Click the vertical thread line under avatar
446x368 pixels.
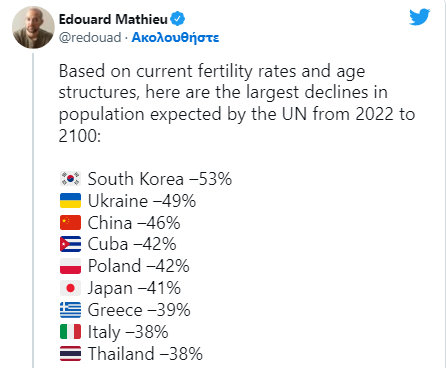click(33, 211)
